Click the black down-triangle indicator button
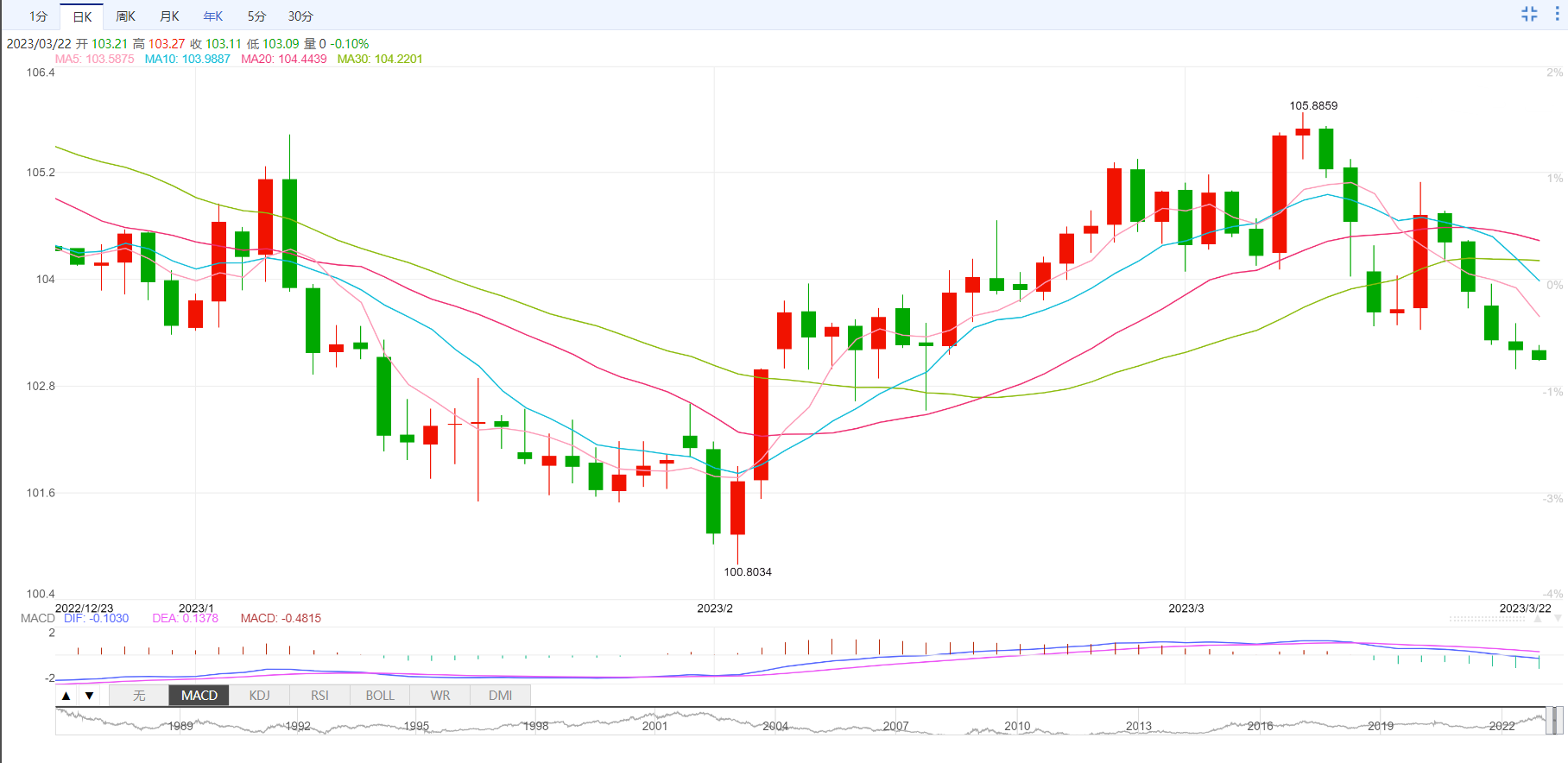Viewport: 1568px width, 763px height. [89, 696]
